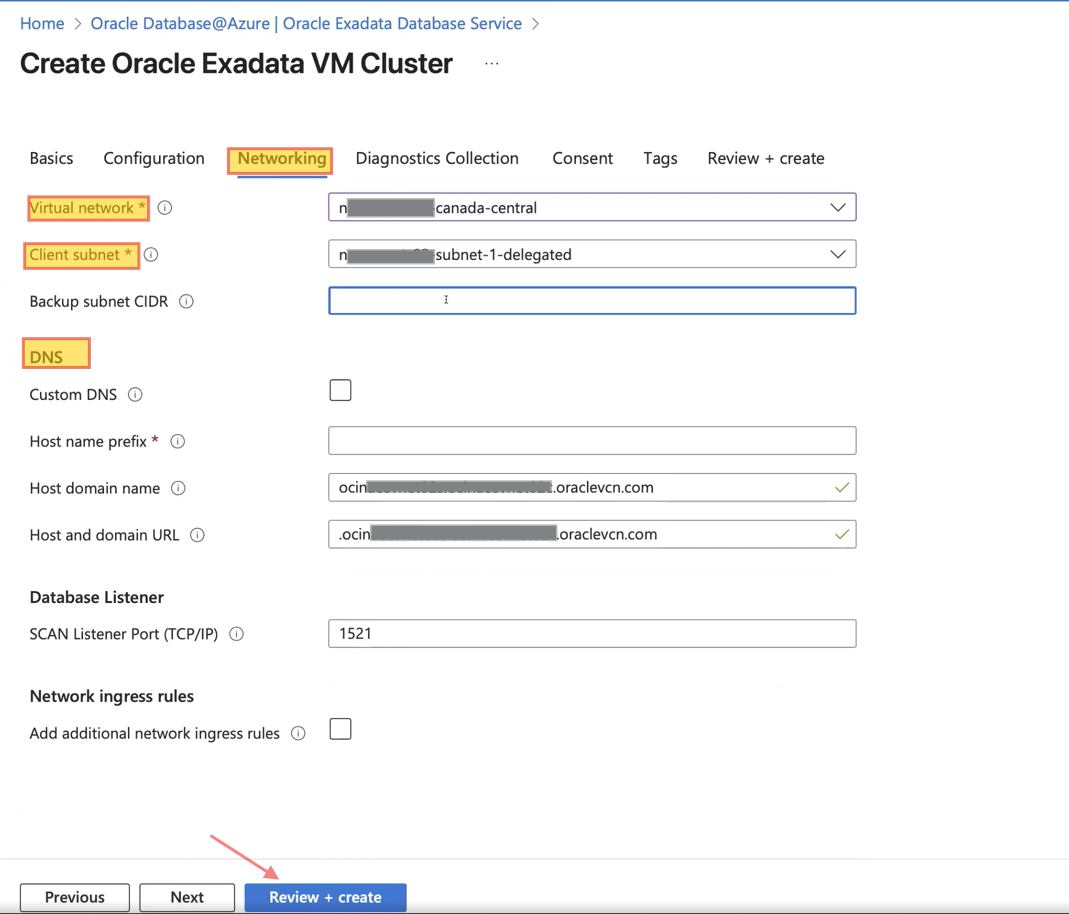Click the Create Oracle Exadata VM Cluster title
The image size is (1069, 914).
[x=237, y=63]
